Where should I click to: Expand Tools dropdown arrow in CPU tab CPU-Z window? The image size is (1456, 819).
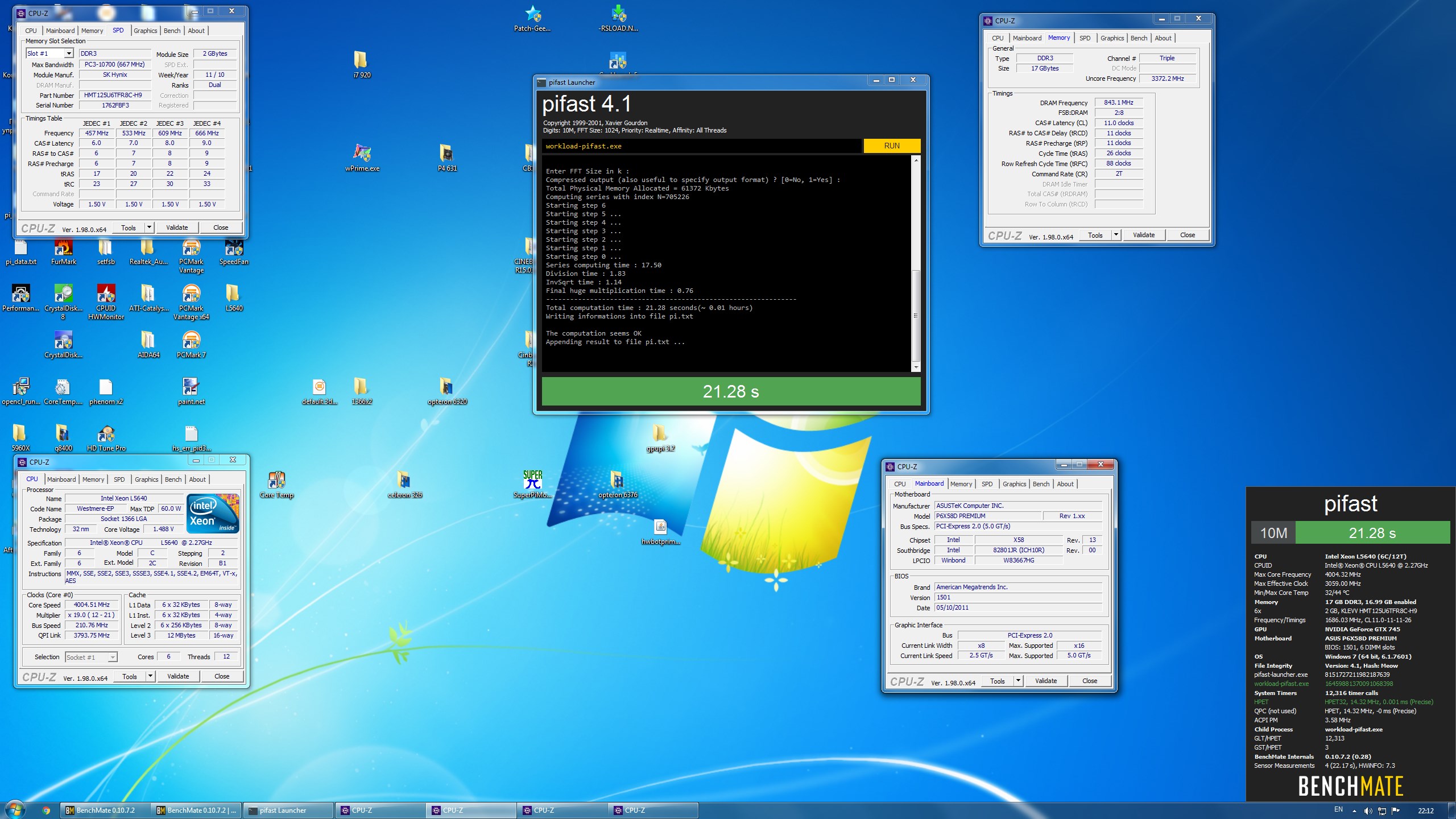[150, 676]
